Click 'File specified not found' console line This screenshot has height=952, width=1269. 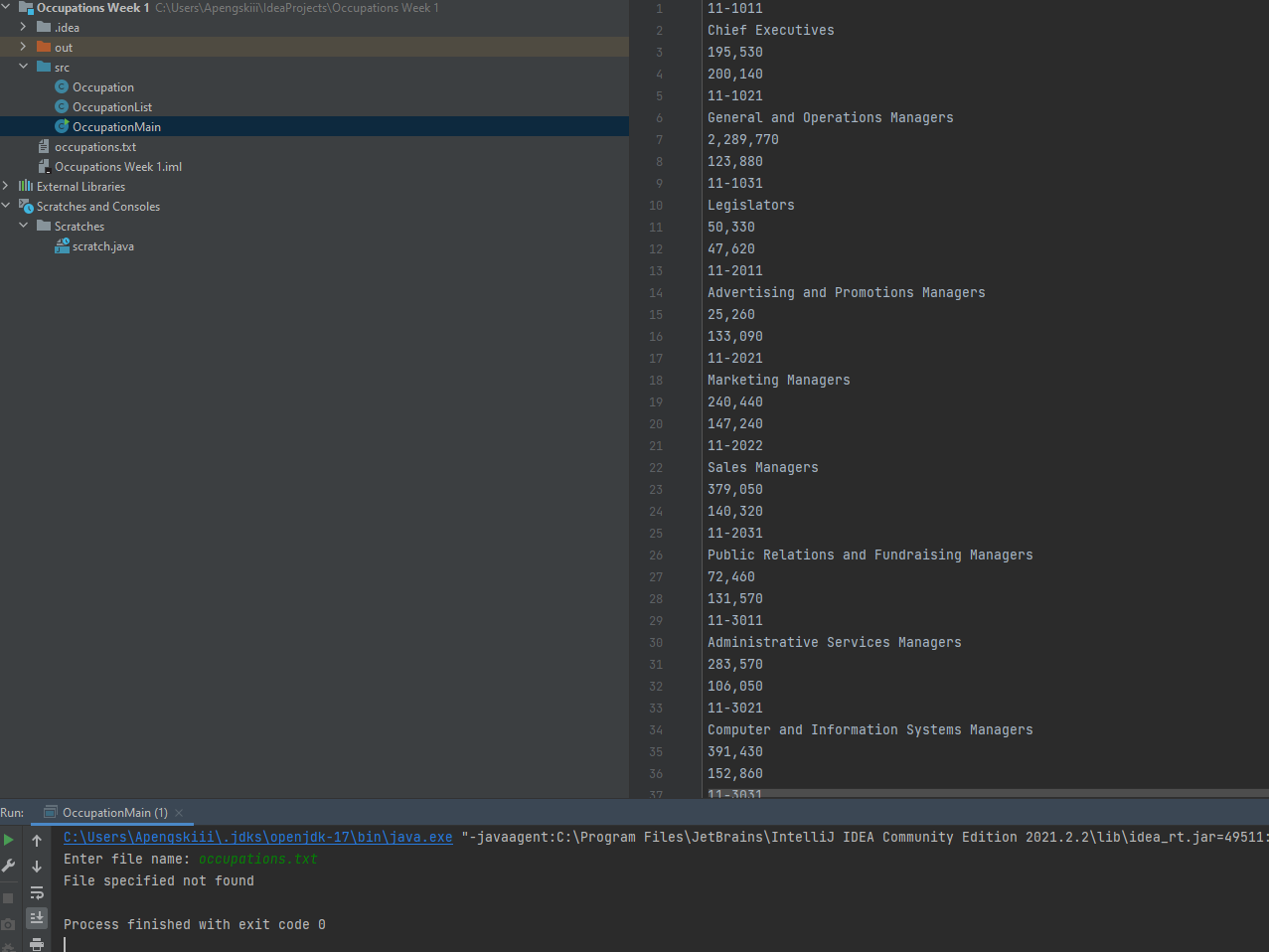click(x=159, y=880)
